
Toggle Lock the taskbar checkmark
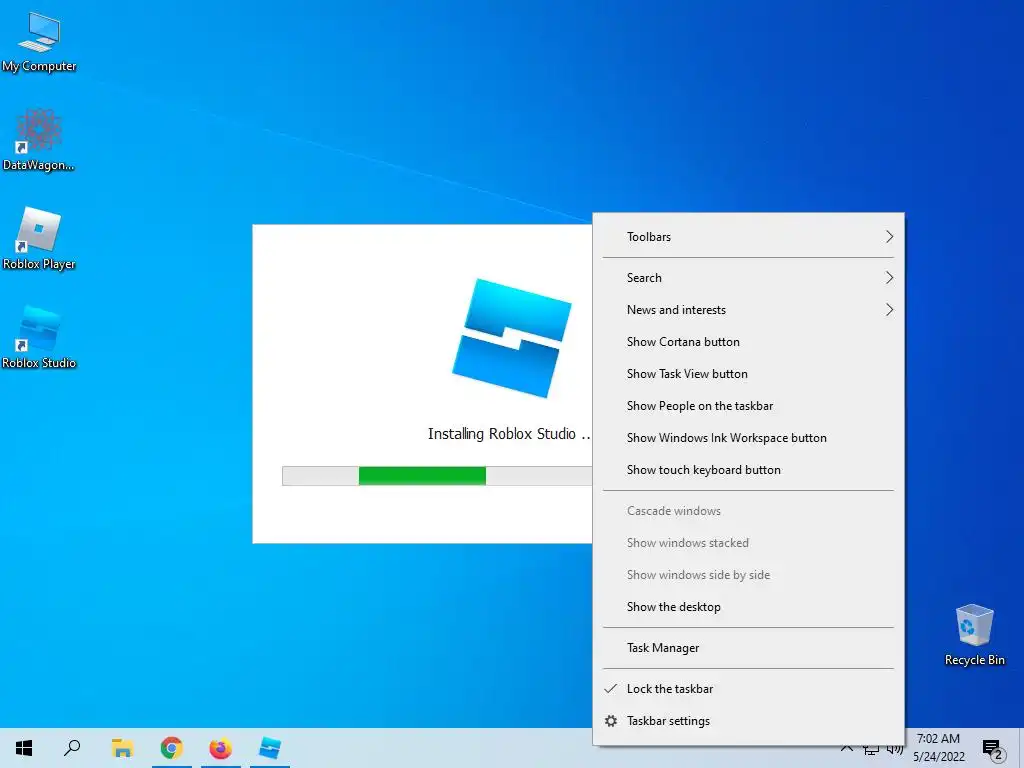click(748, 689)
